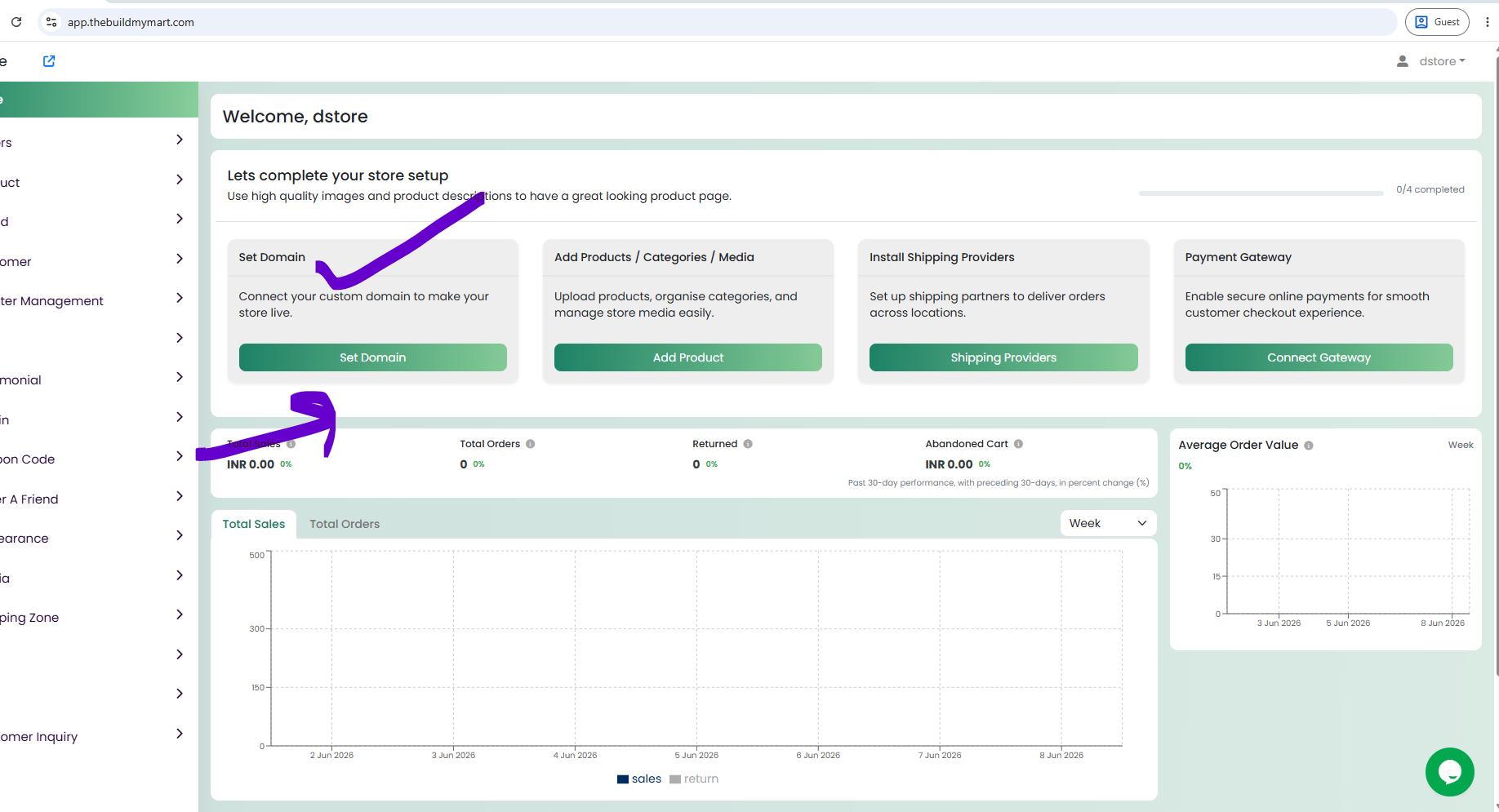
Task: Click the 'Install Shipping Providers' card title
Action: [942, 257]
